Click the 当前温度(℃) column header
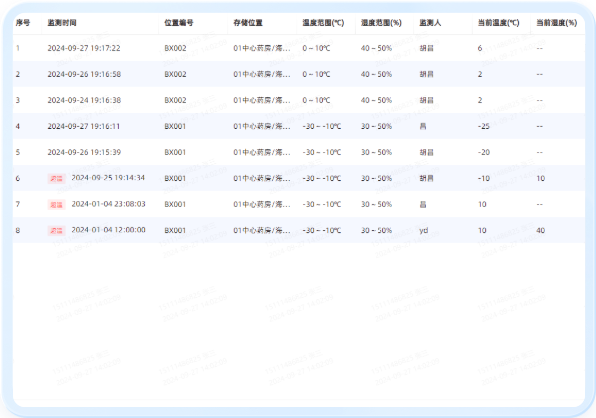Viewport: 596px width, 418px height. [x=498, y=23]
